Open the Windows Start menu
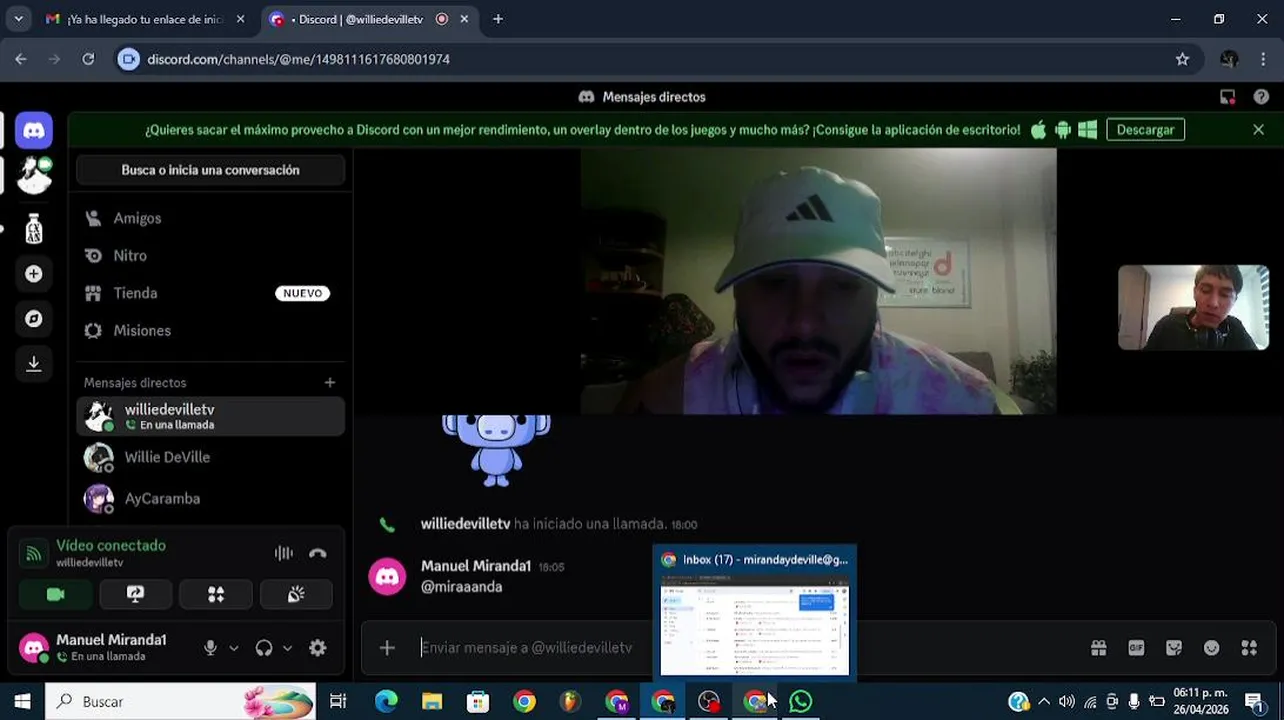Image resolution: width=1284 pixels, height=720 pixels. (22, 701)
